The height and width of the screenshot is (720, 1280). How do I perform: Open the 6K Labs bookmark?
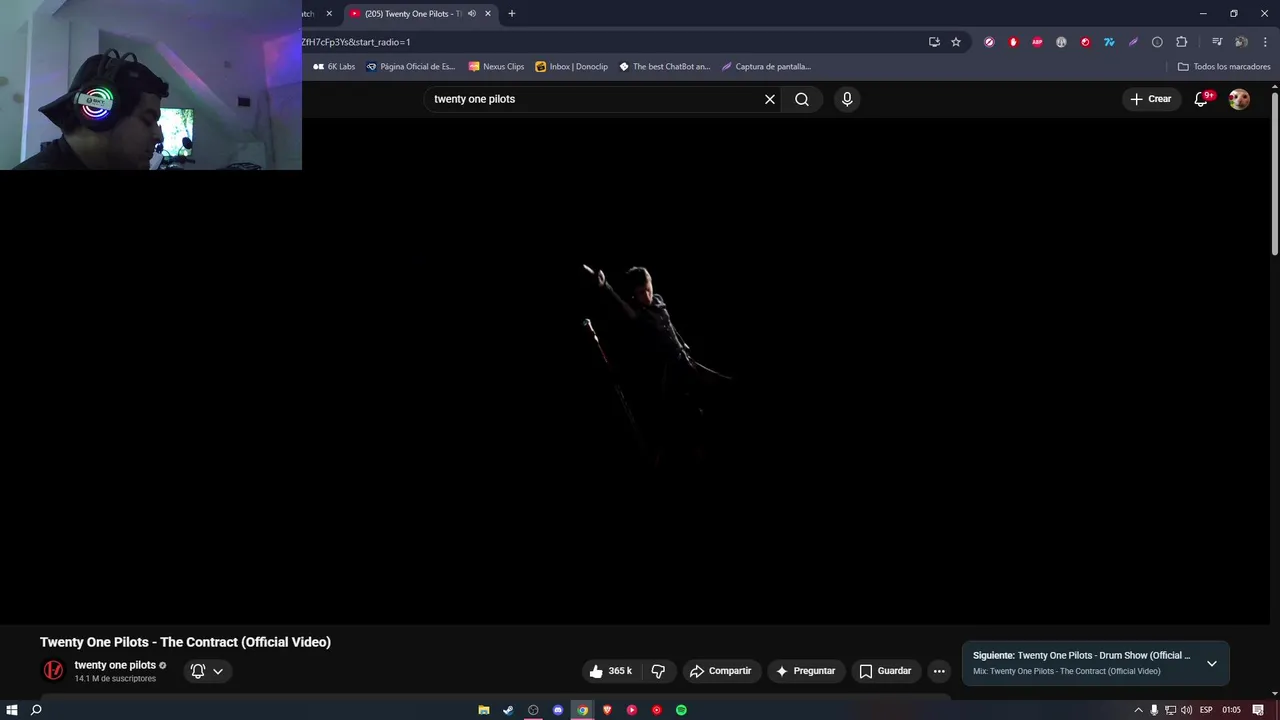coord(334,67)
